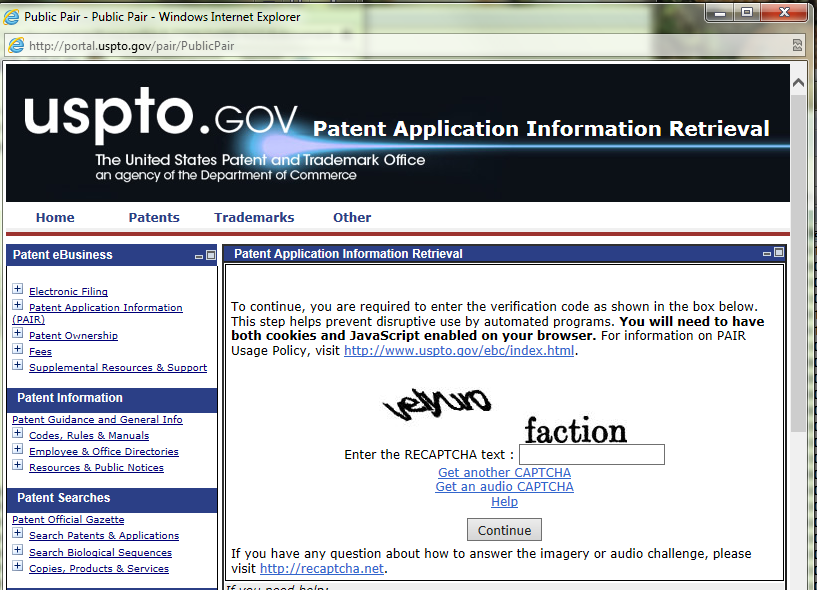Maximize the Patent eBusiness panel
The image size is (817, 590).
(x=211, y=255)
